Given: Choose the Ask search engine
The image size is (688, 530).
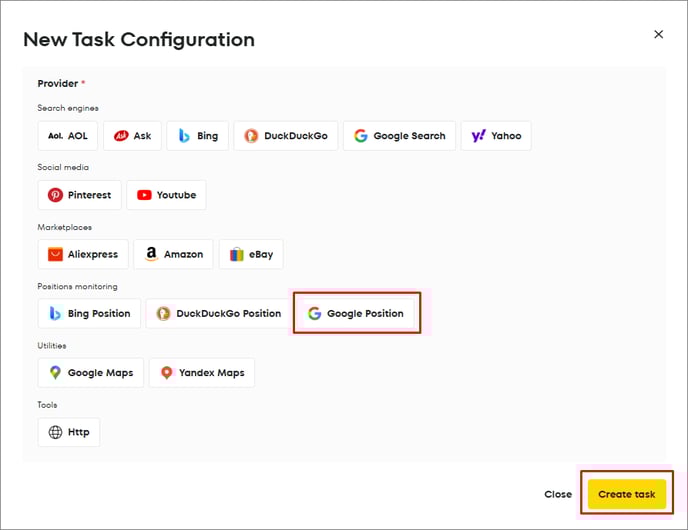Looking at the screenshot, I should tap(132, 136).
